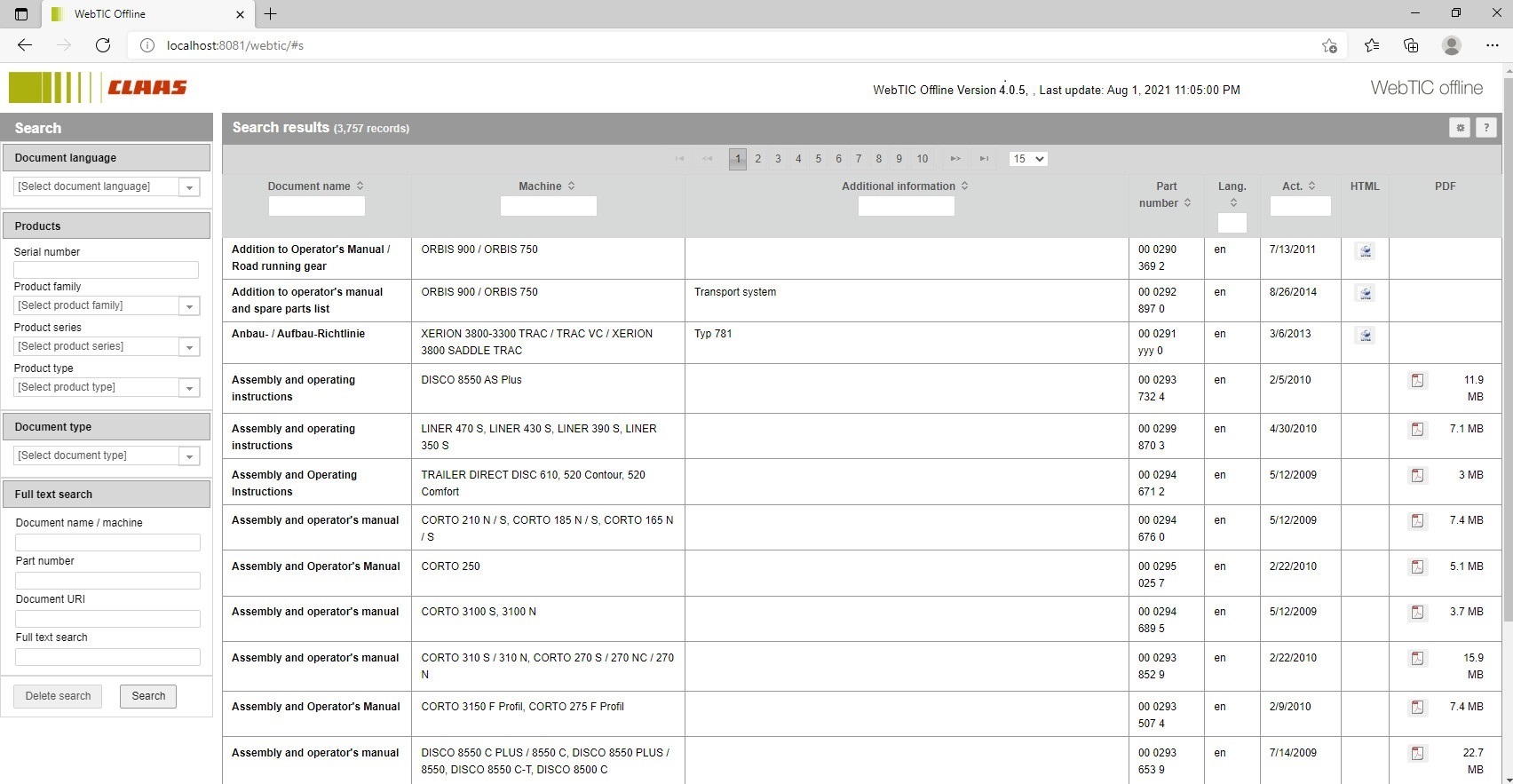Viewport: 1513px width, 784px height.
Task: Click the Document name column filter box
Action: [316, 206]
